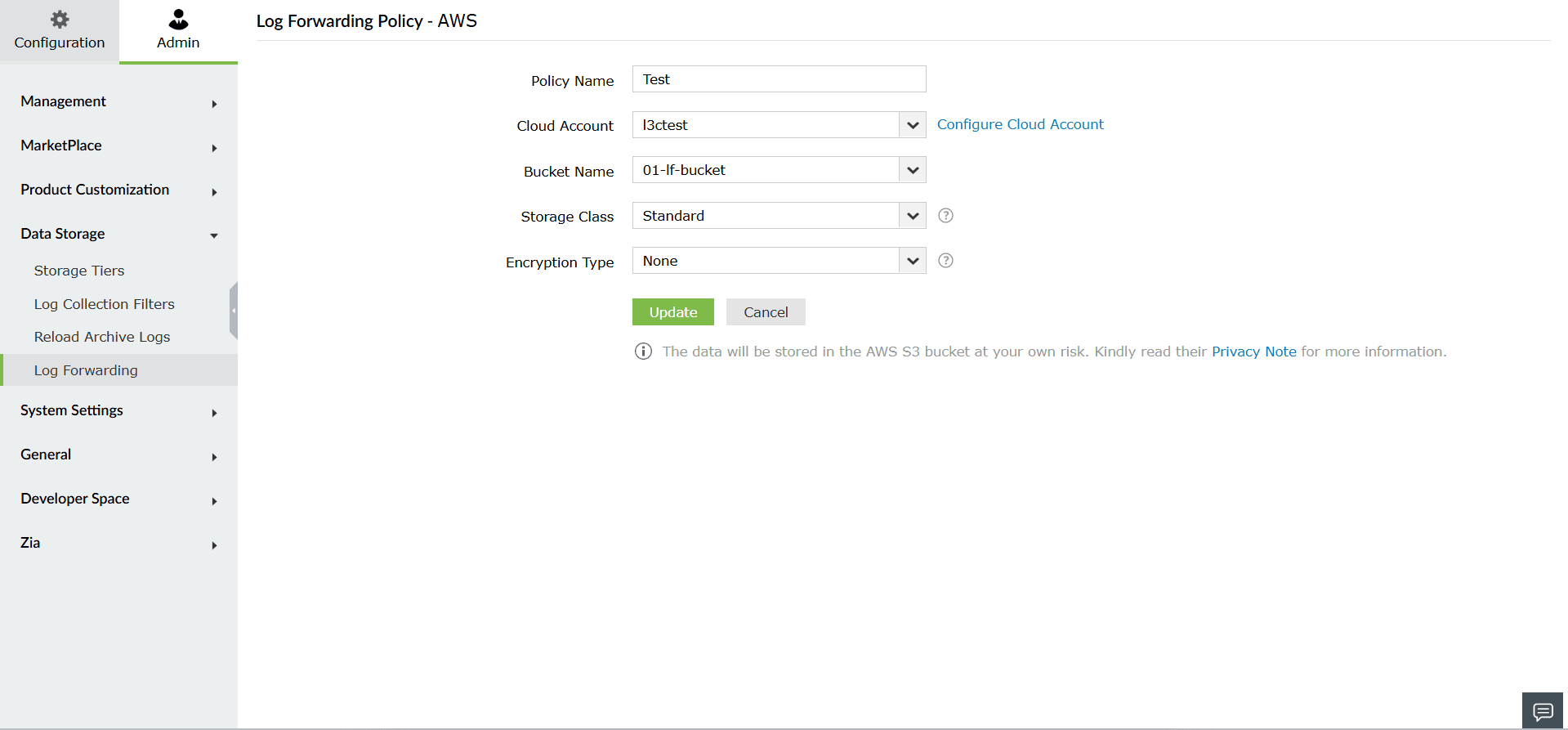Open the Storage Class dropdown
Image resolution: width=1568 pixels, height=730 pixels.
tap(913, 216)
